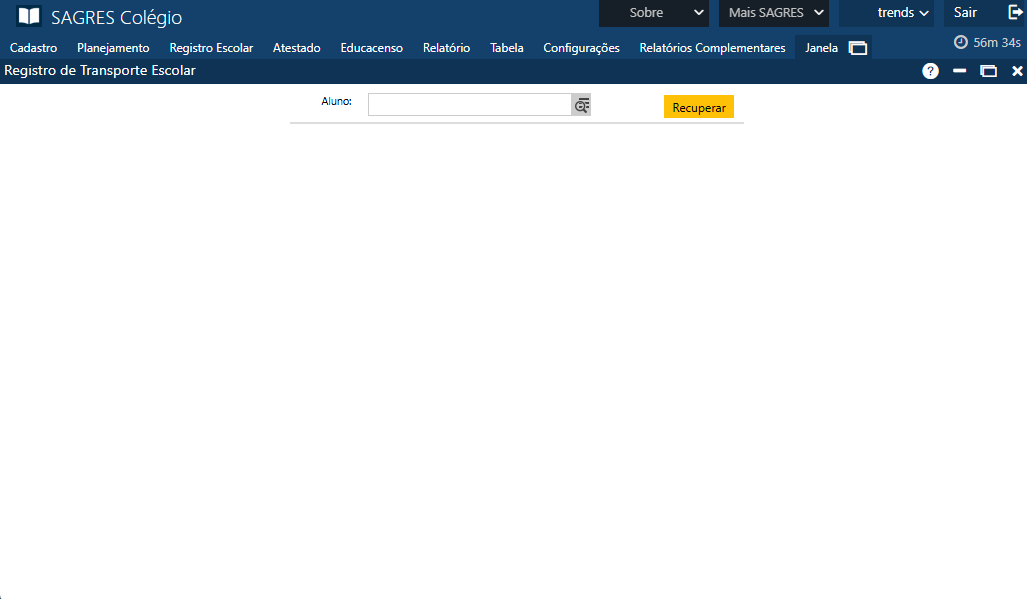
Task: Open the Tabela menu
Action: click(x=506, y=47)
